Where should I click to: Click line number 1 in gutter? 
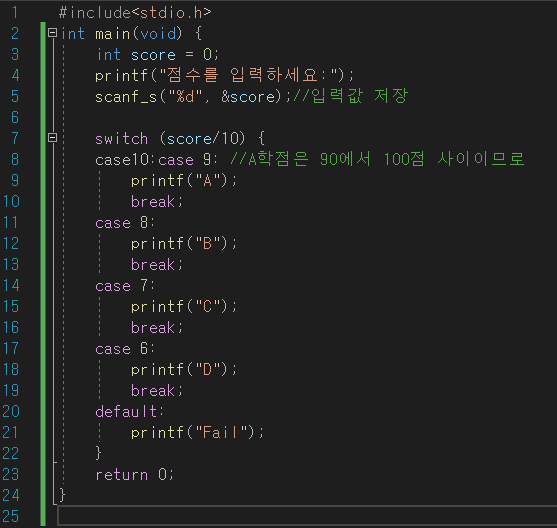click(15, 12)
